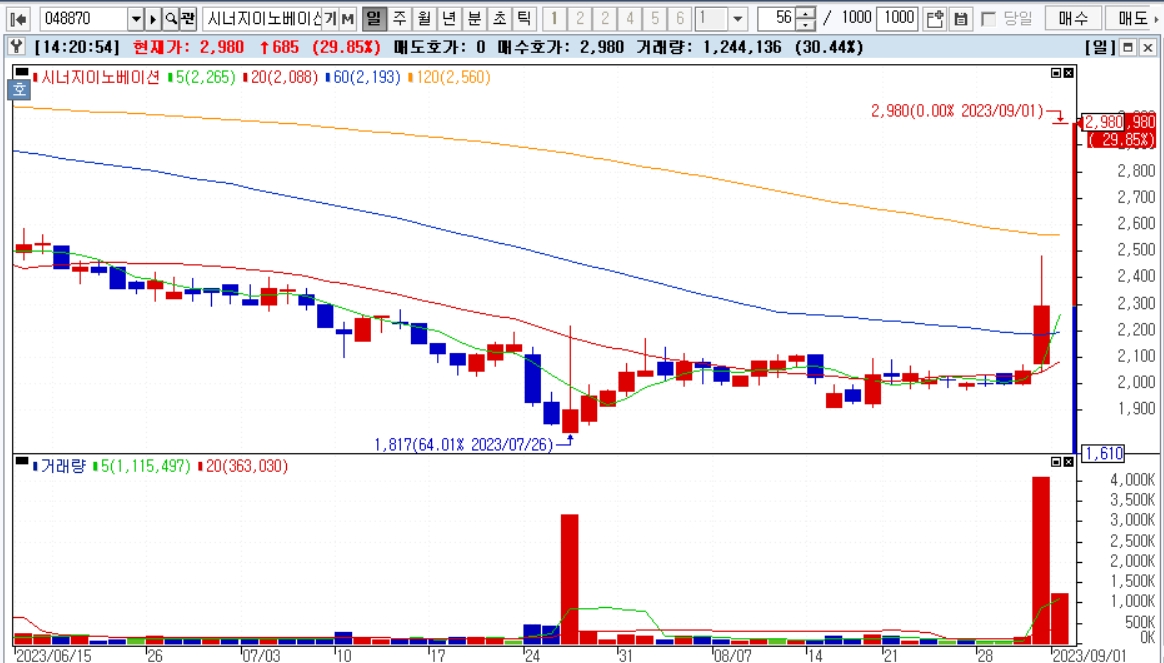This screenshot has width=1164, height=663.
Task: Click the tallest volume bar above 4,000K
Action: pyautogui.click(x=1041, y=561)
